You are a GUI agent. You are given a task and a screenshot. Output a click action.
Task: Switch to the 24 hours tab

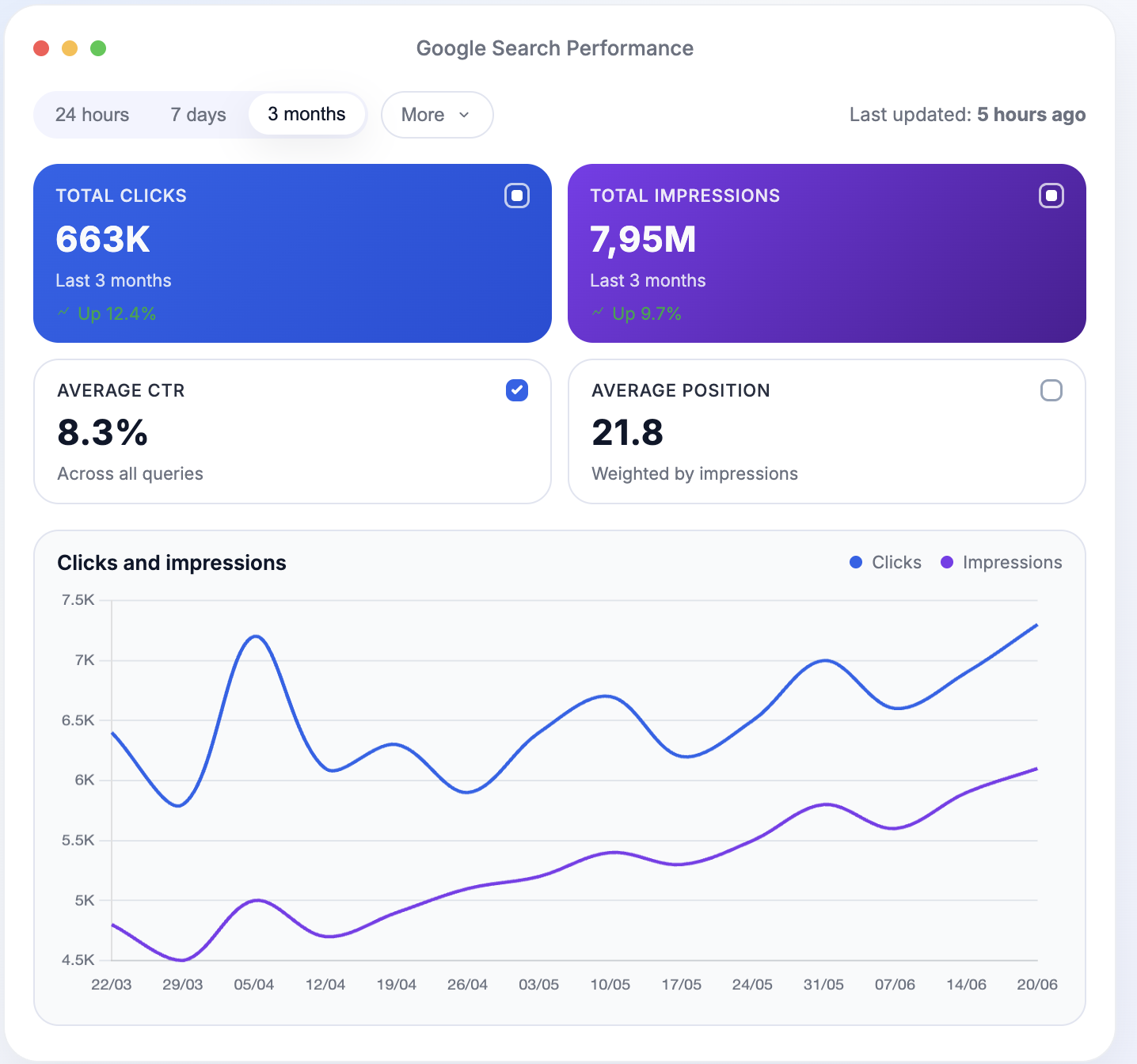coord(92,115)
